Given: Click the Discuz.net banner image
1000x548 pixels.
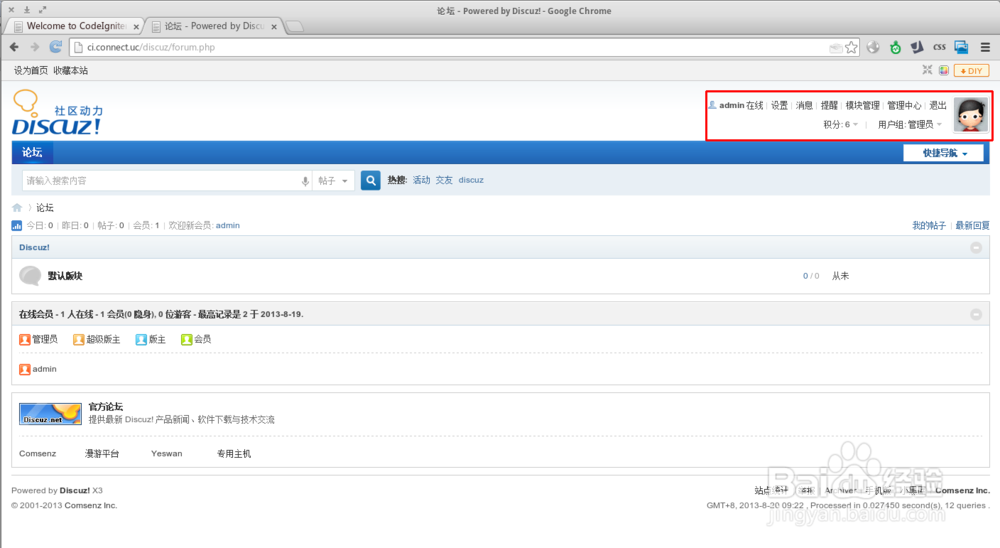Looking at the screenshot, I should [50, 413].
